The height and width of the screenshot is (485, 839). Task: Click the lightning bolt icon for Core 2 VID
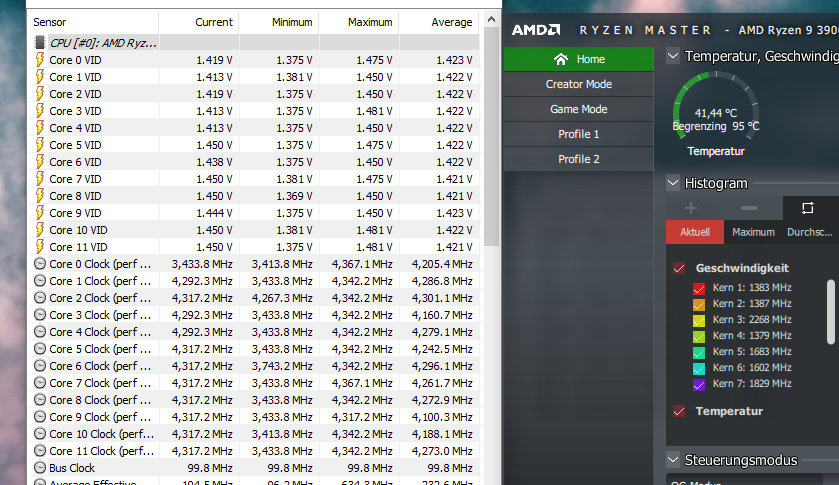(x=40, y=94)
